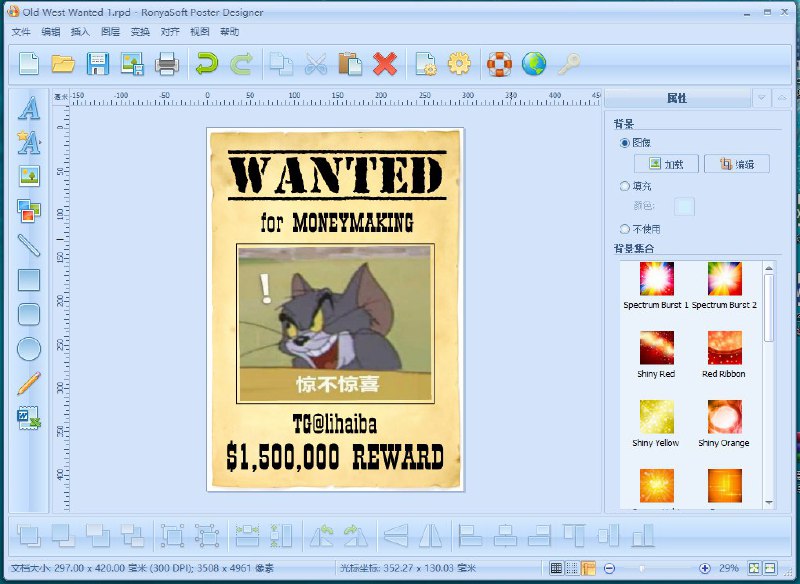The height and width of the screenshot is (584, 800).
Task: Open the 帮助 menu
Action: tap(230, 32)
